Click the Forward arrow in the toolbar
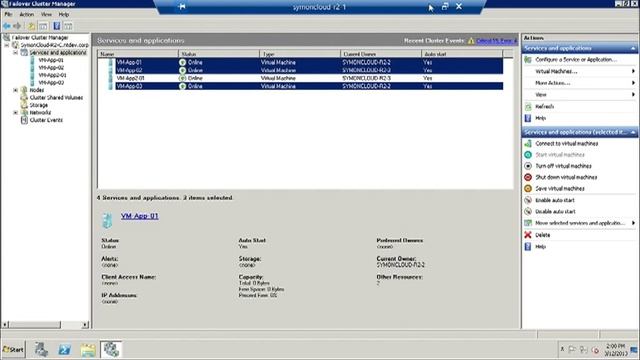The image size is (640, 360). coord(17,26)
